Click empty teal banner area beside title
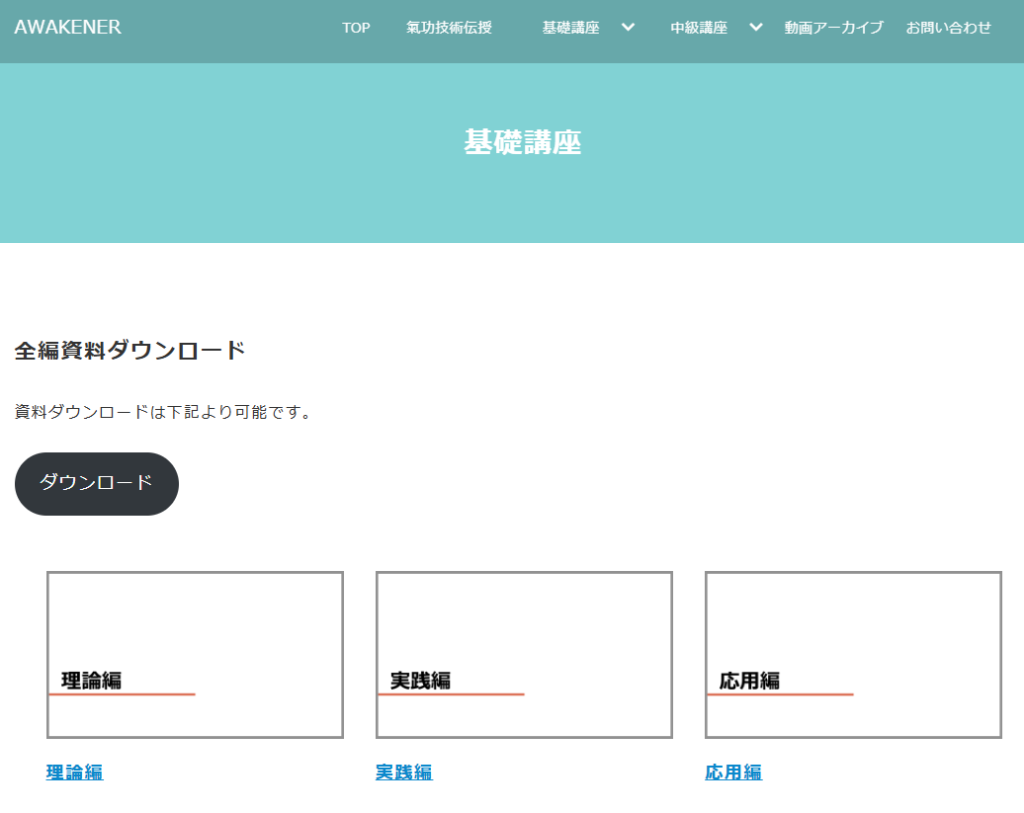Image resolution: width=1024 pixels, height=813 pixels. [200, 150]
